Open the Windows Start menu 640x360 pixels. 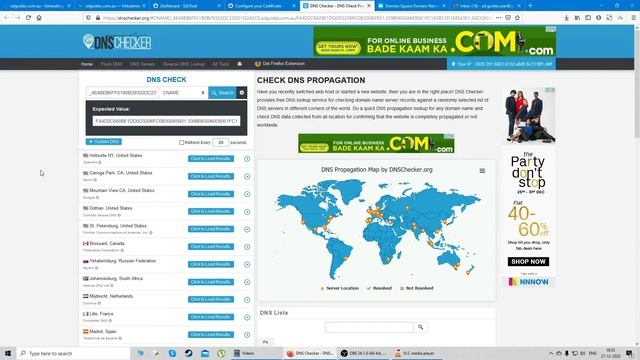click(x=8, y=353)
